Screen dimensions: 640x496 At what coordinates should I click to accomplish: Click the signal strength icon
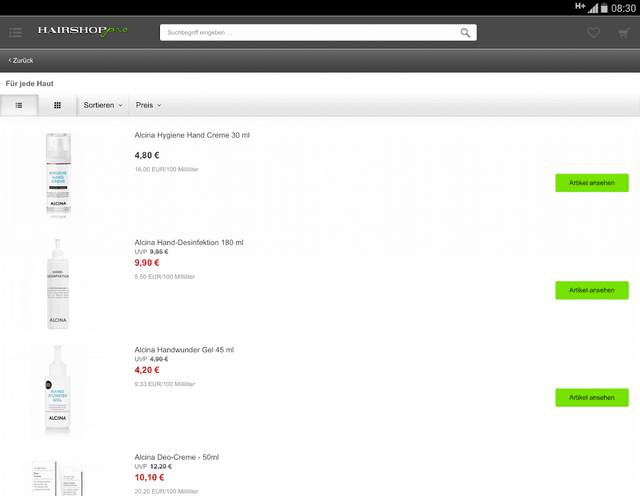point(593,8)
